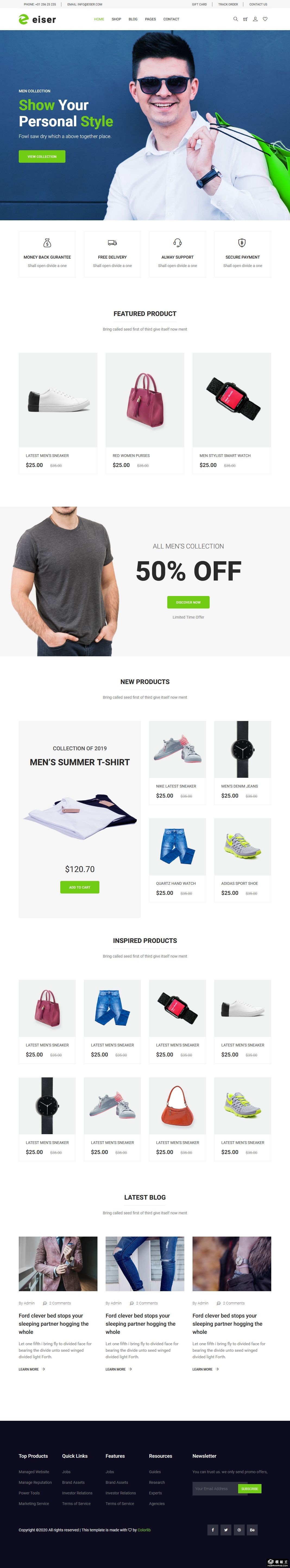
Task: Click the View Collection button
Action: pos(42,156)
